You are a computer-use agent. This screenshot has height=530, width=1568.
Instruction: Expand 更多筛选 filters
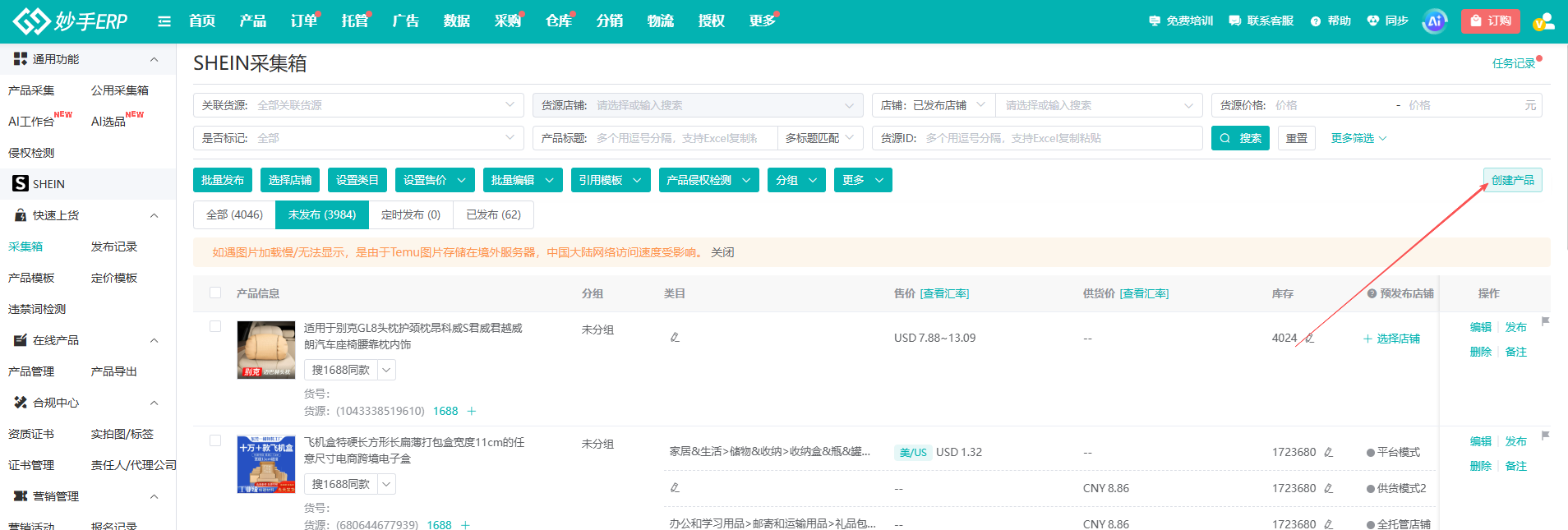pos(1358,138)
